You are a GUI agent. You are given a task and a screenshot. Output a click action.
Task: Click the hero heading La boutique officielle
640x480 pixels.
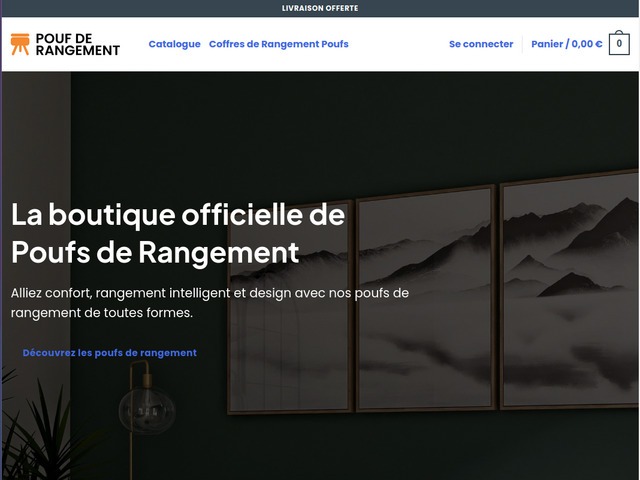click(x=178, y=233)
